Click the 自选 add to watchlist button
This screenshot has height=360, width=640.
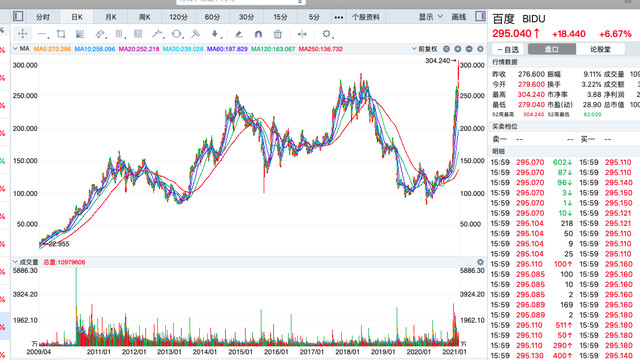(x=508, y=49)
